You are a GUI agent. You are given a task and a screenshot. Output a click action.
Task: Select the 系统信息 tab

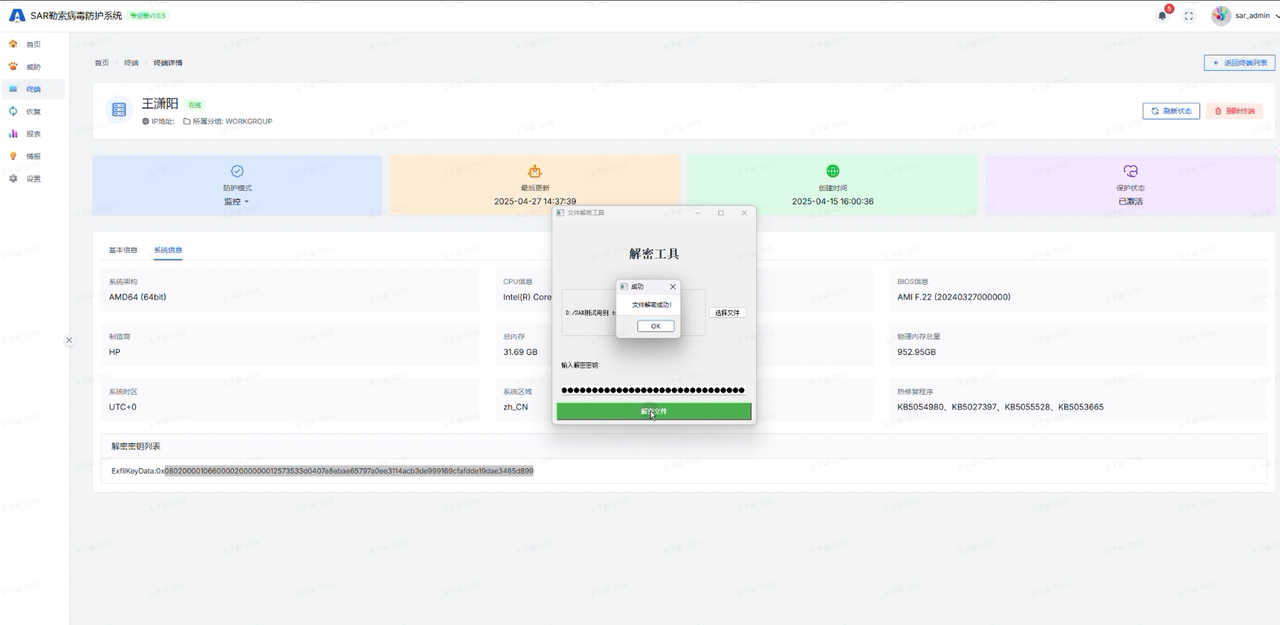[168, 250]
